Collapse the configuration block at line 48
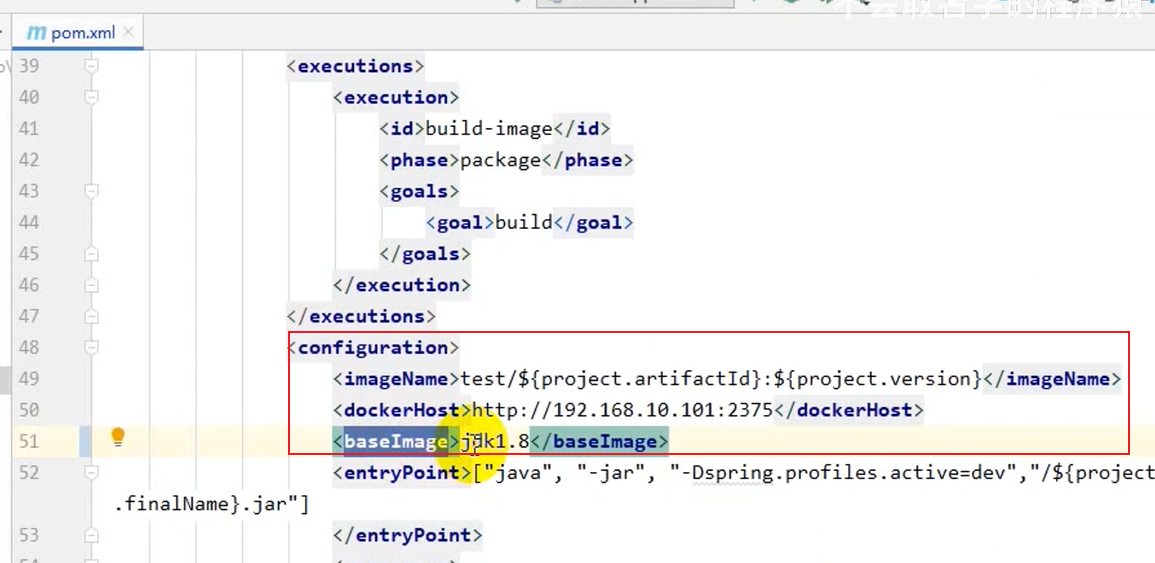Screen dimensions: 1155x563 coord(91,348)
